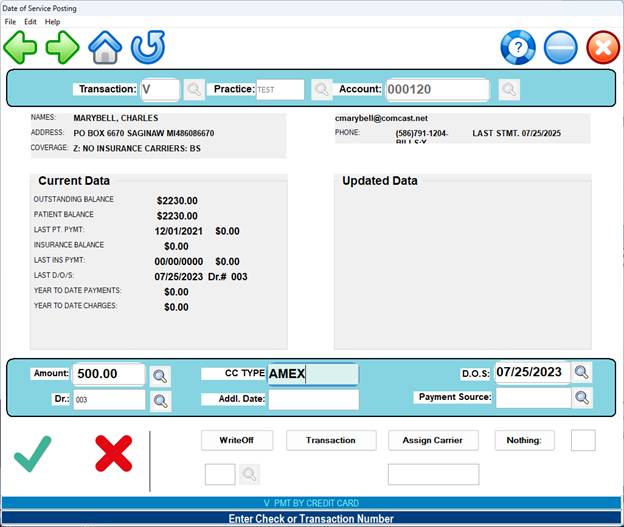
Task: Toggle the checkbox next to Nothing
Action: tap(583, 440)
